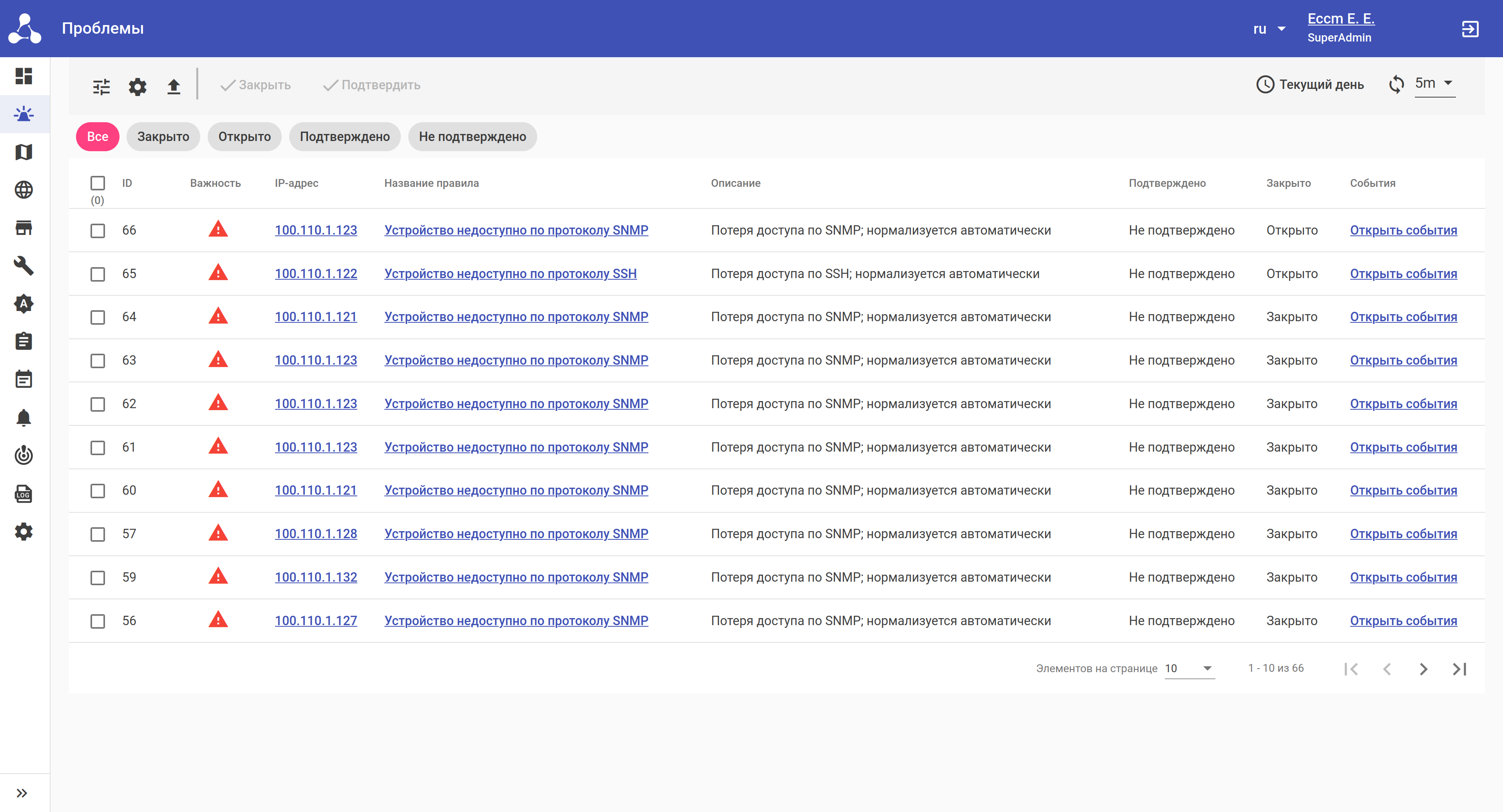Select the Не подтверждено filter tab
The width and height of the screenshot is (1503, 812).
(x=472, y=136)
